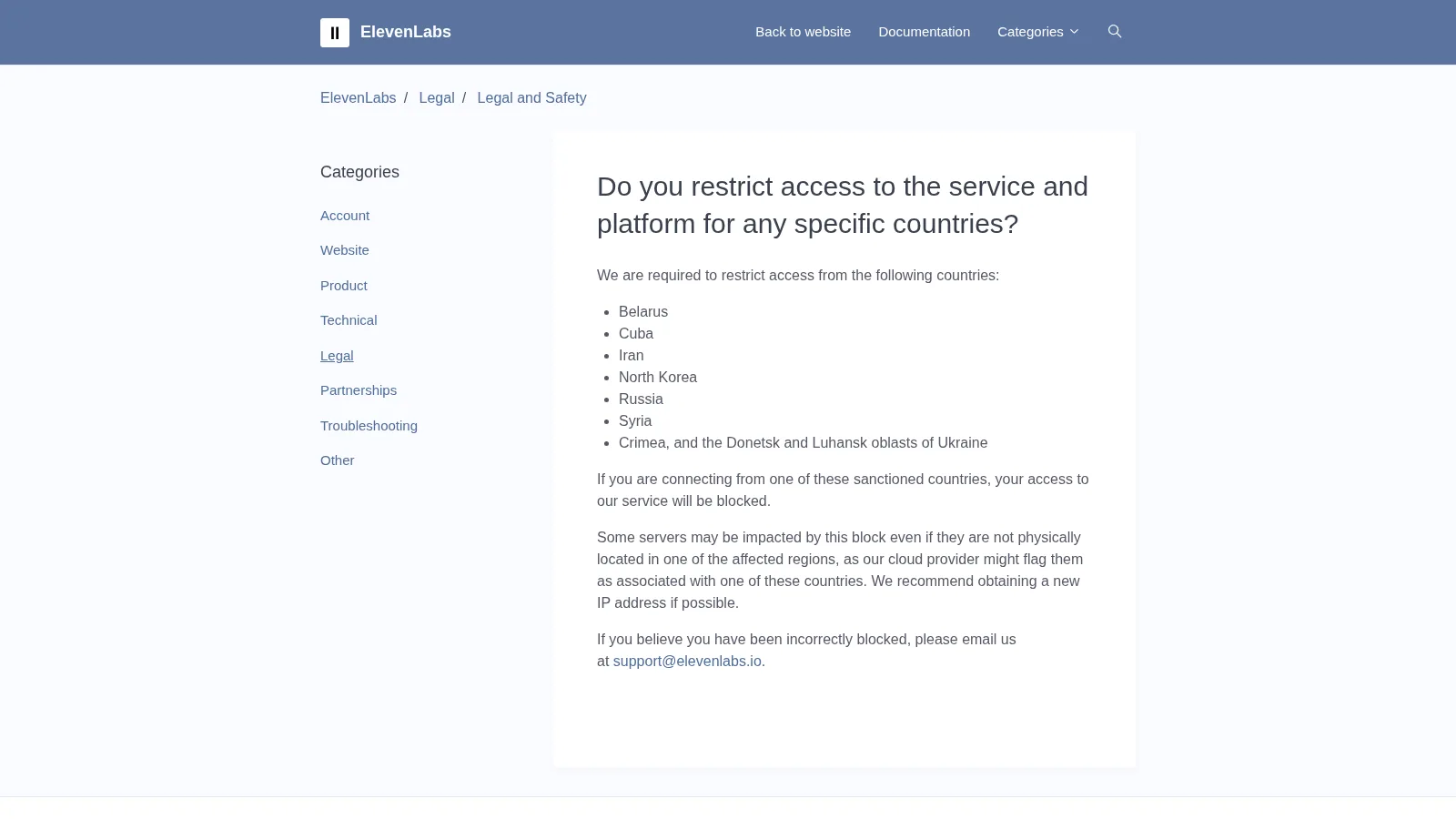Open the ElevenLabs breadcrumb link
The image size is (1456, 819).
[x=358, y=98]
